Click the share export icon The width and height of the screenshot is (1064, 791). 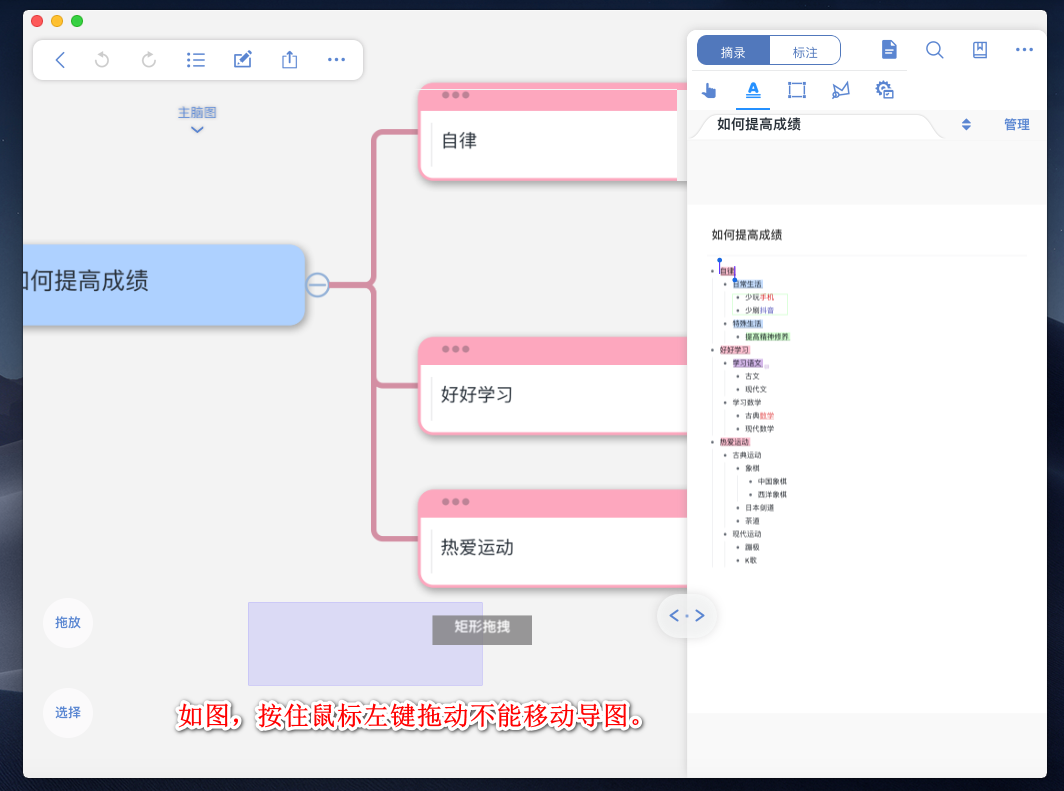(290, 60)
